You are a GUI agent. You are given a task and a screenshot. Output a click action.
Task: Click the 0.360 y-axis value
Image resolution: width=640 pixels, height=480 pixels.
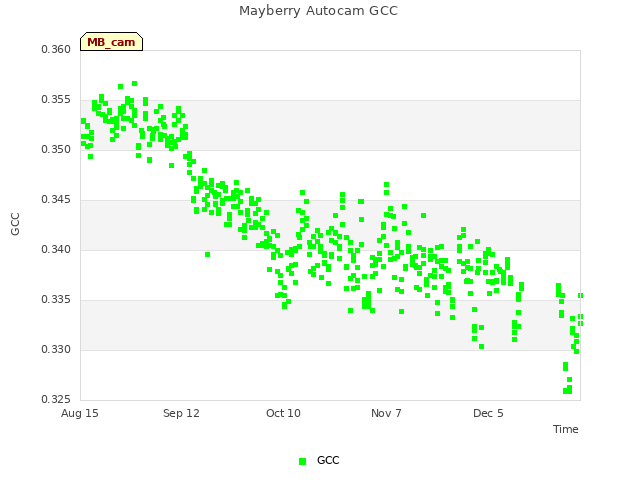pyautogui.click(x=56, y=50)
